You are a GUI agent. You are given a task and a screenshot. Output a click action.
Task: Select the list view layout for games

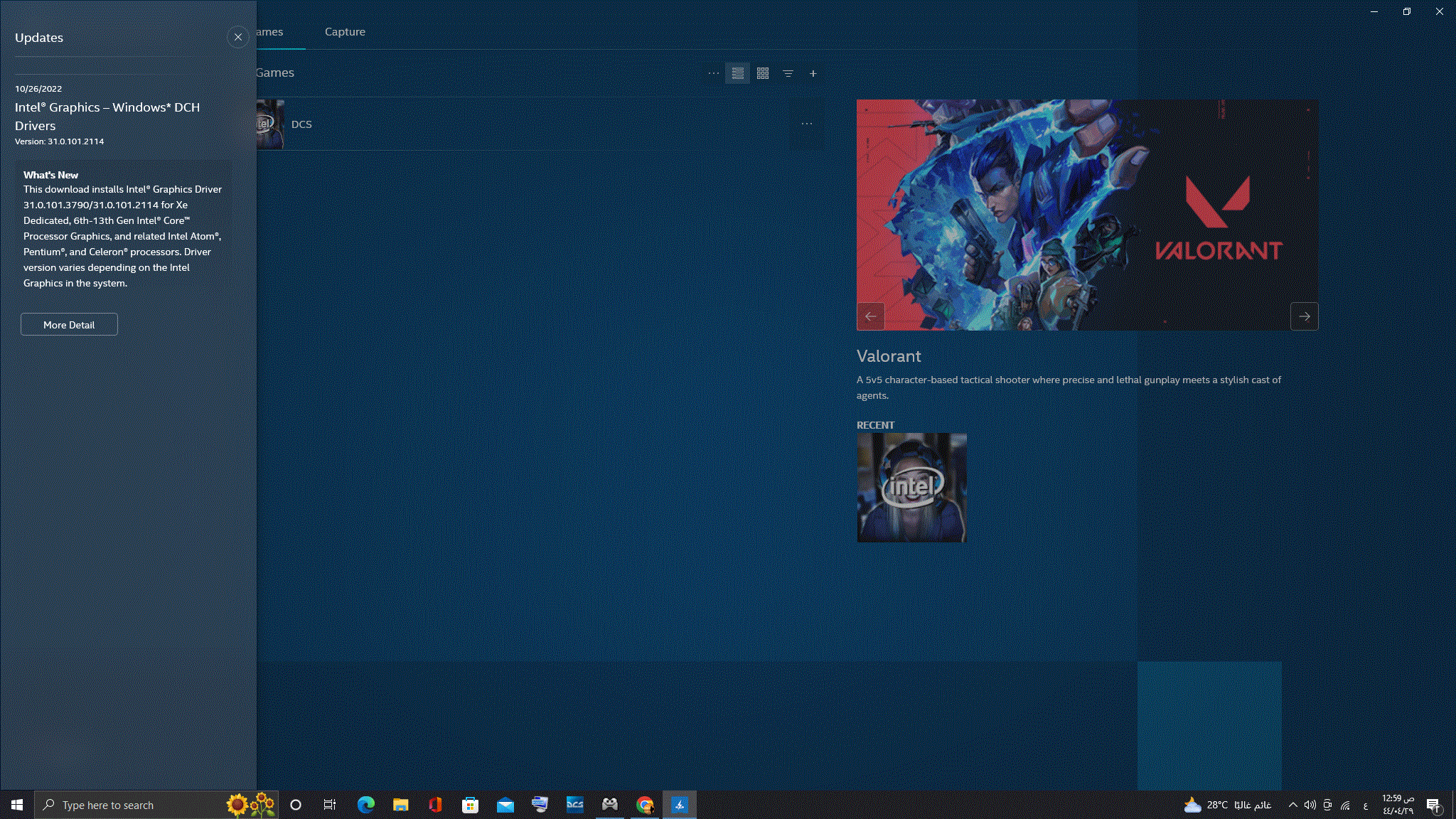tap(737, 73)
